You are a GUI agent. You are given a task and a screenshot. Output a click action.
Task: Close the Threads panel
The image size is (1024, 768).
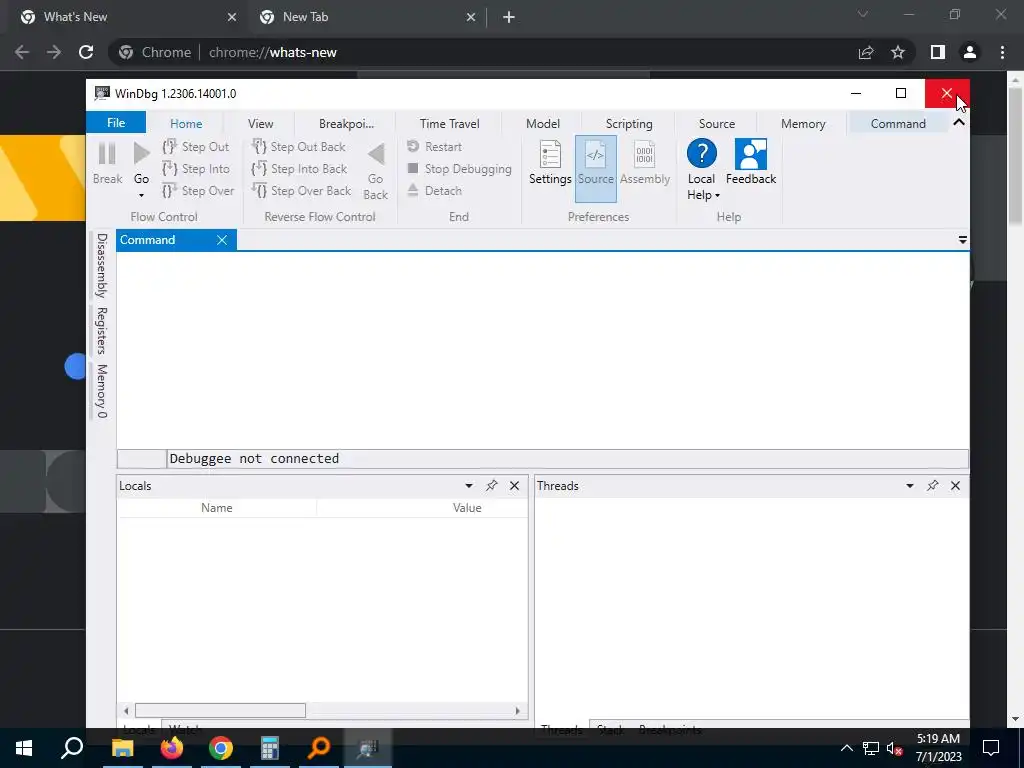coord(955,486)
